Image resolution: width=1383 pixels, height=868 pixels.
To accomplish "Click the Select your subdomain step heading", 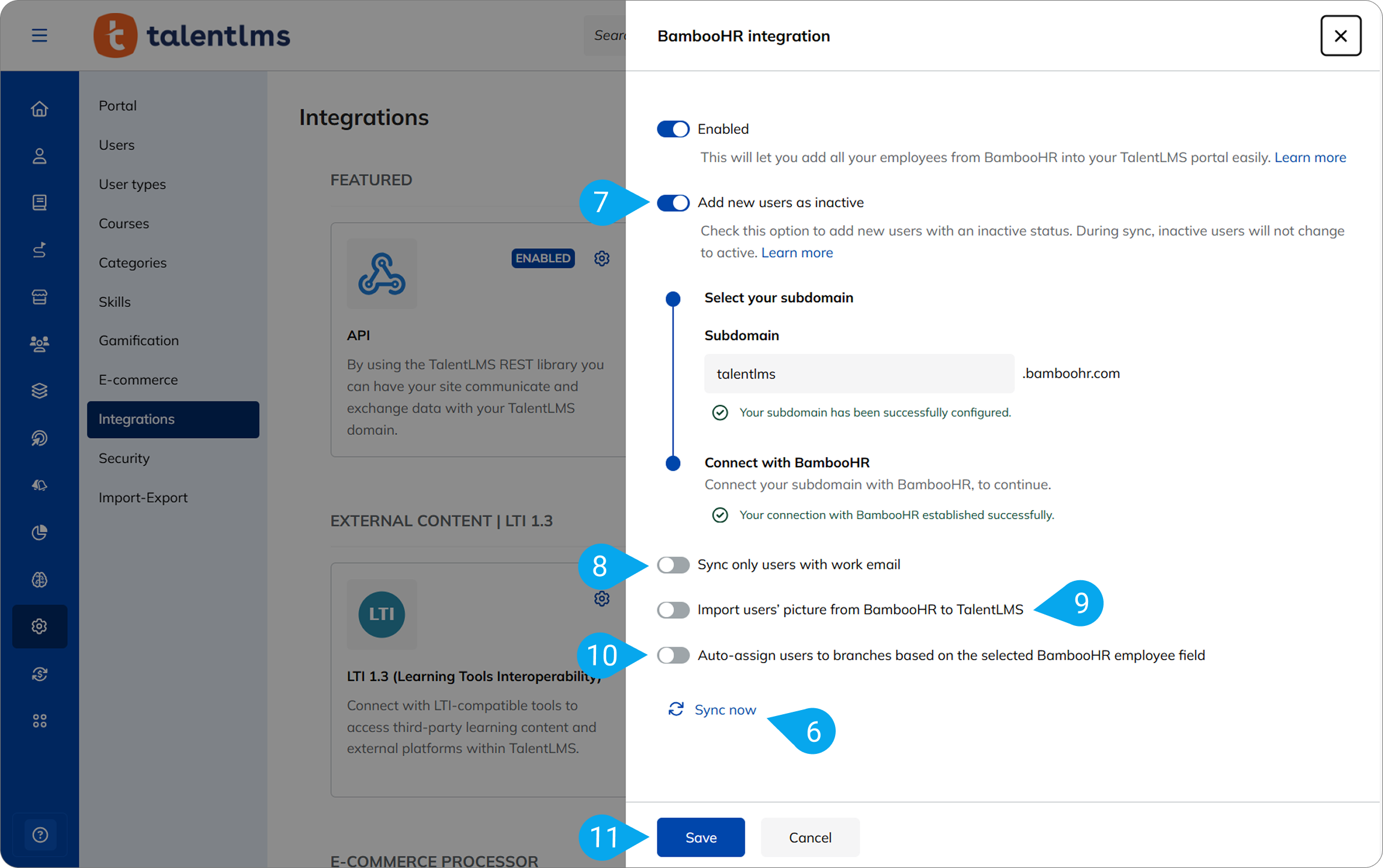I will [x=779, y=298].
